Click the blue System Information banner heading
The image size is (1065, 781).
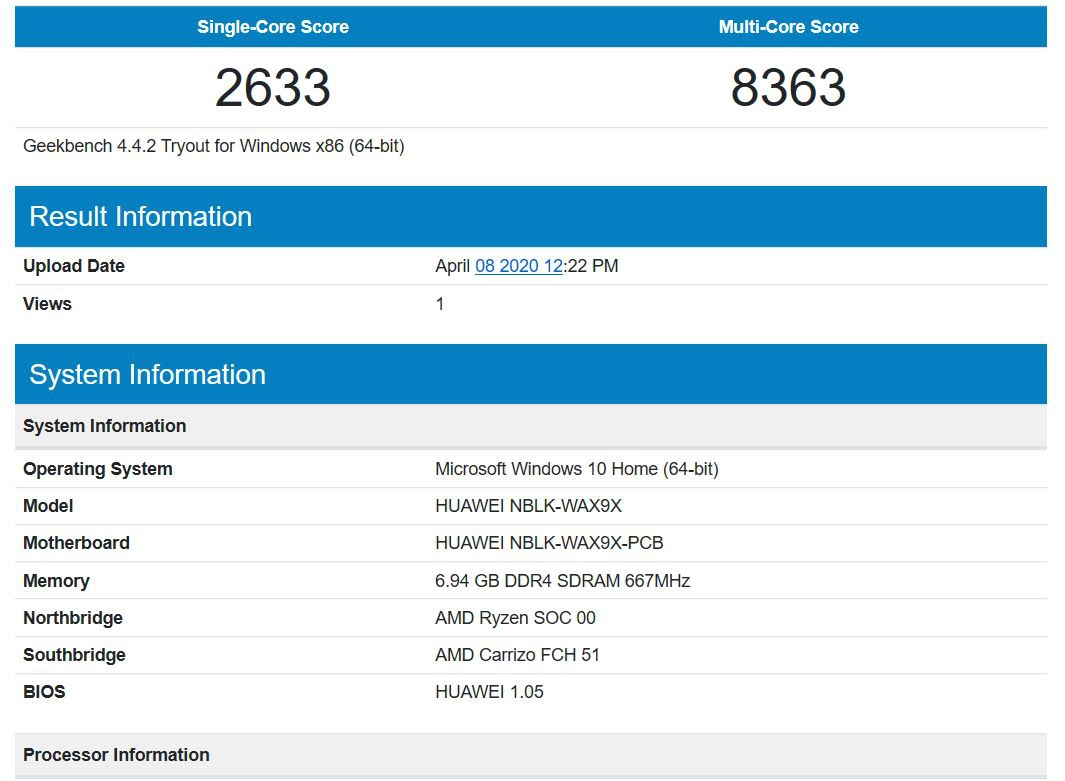147,374
